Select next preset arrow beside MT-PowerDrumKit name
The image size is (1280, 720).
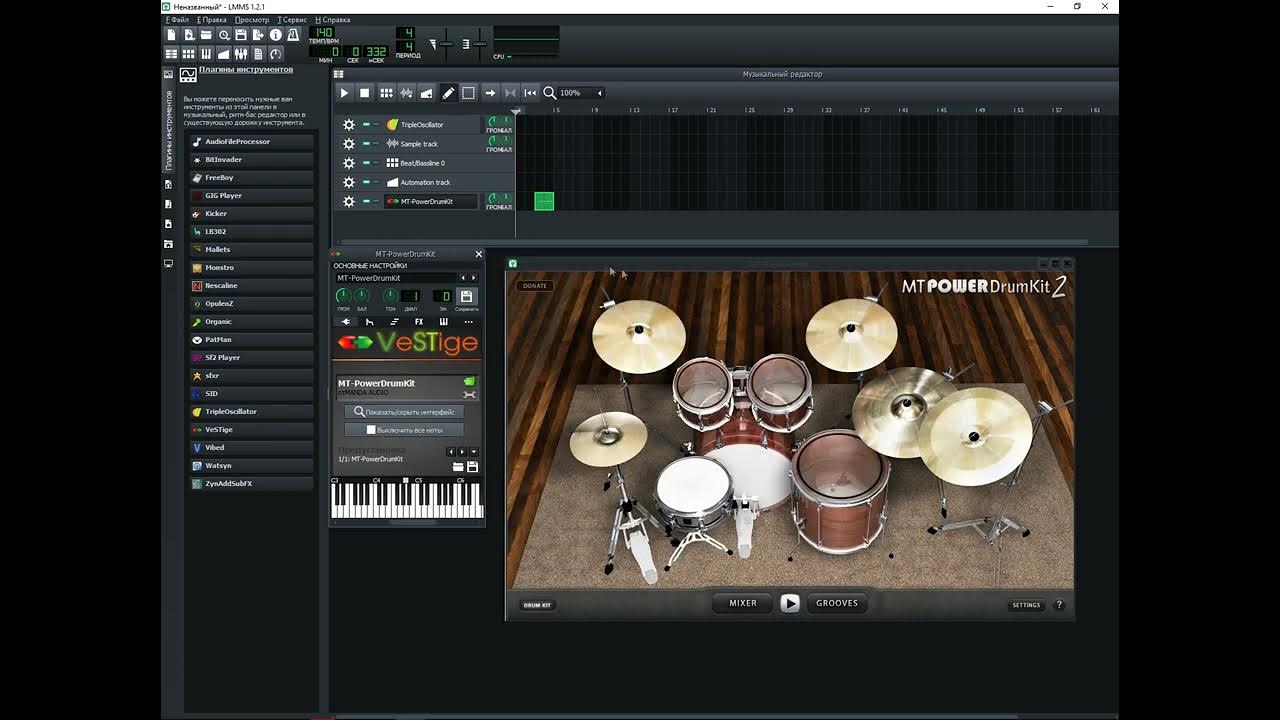pos(474,278)
